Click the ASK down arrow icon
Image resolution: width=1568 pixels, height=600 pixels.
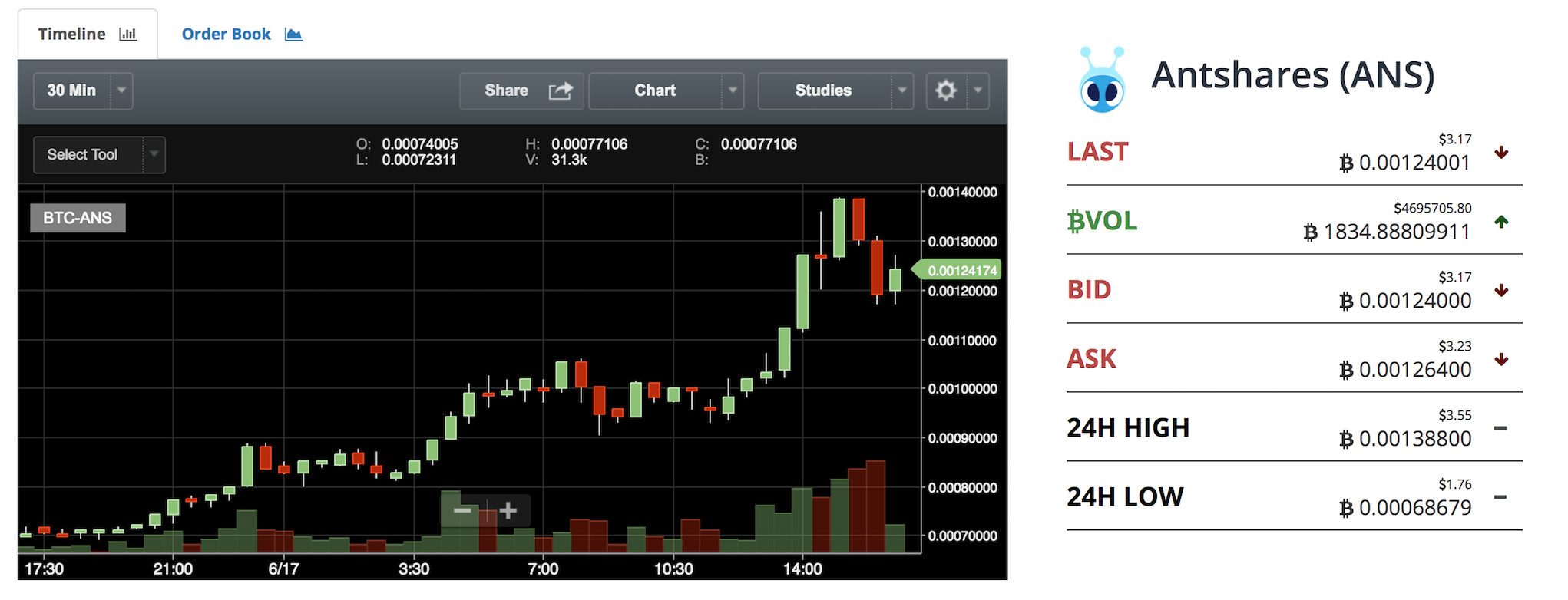pyautogui.click(x=1501, y=359)
